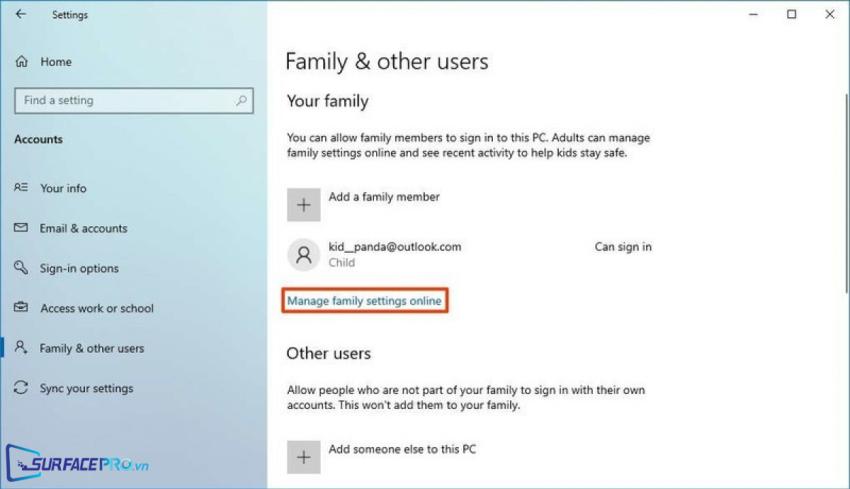Select the Email & accounts envelope icon

(21, 228)
